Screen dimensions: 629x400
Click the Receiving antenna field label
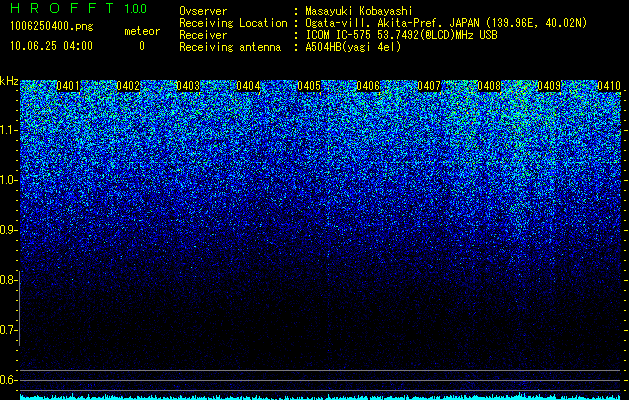point(230,47)
